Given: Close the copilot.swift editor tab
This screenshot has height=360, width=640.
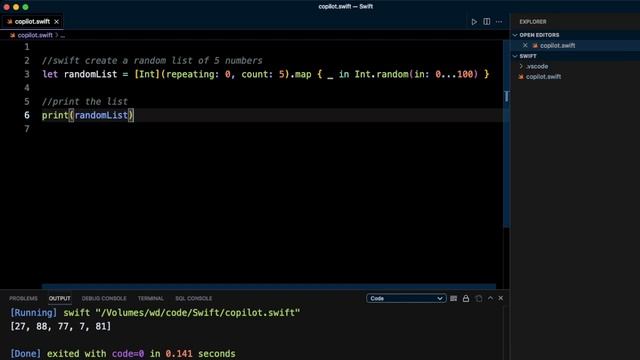Looking at the screenshot, I should pos(56,22).
